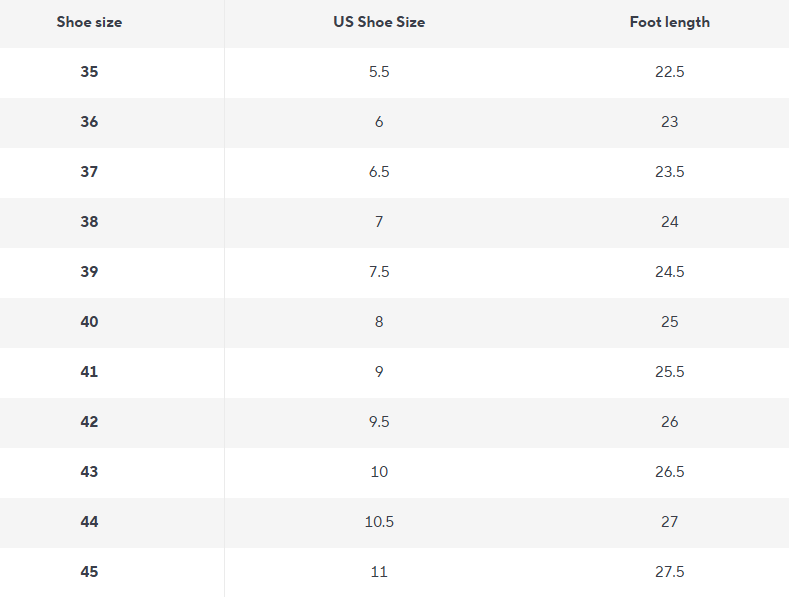Viewport: 789px width, 597px height.
Task: Select shoe size 40 row label
Action: coord(90,322)
